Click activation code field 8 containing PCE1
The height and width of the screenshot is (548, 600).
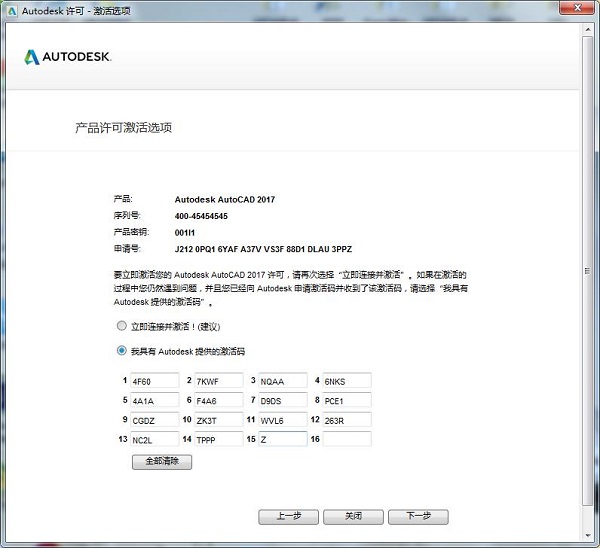[347, 400]
